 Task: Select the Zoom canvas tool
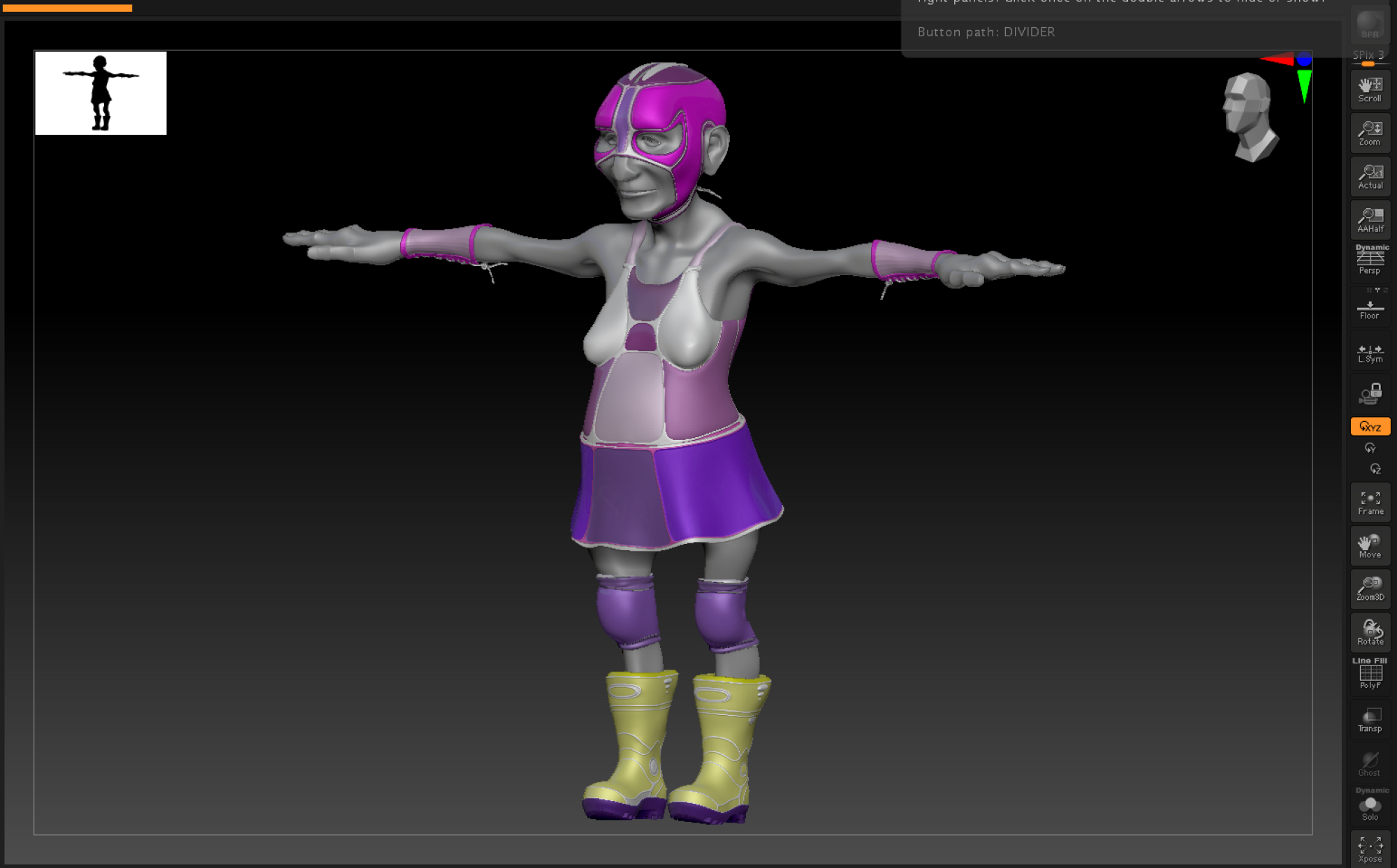click(x=1370, y=133)
